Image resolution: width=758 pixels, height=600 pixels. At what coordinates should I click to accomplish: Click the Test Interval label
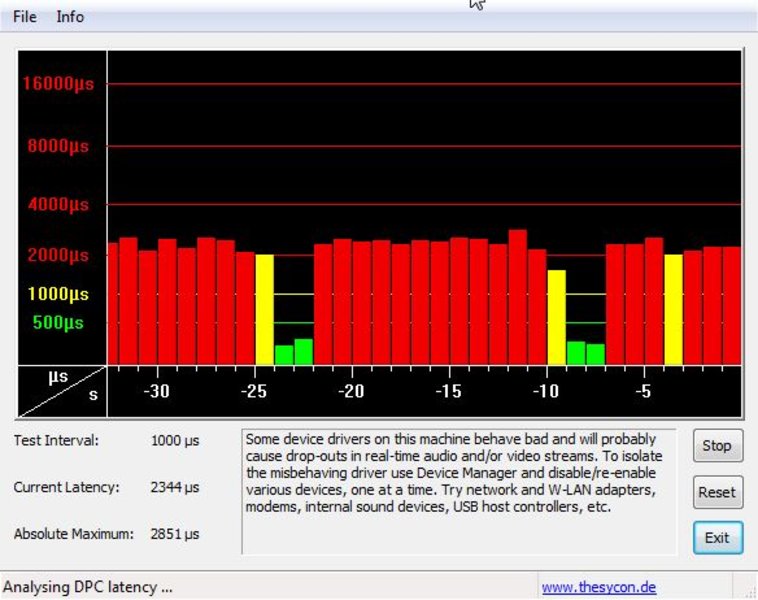pyautogui.click(x=56, y=440)
